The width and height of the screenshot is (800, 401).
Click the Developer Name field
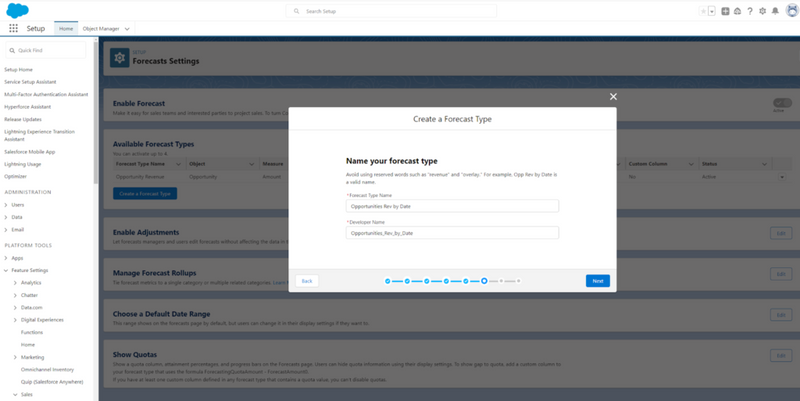click(452, 233)
